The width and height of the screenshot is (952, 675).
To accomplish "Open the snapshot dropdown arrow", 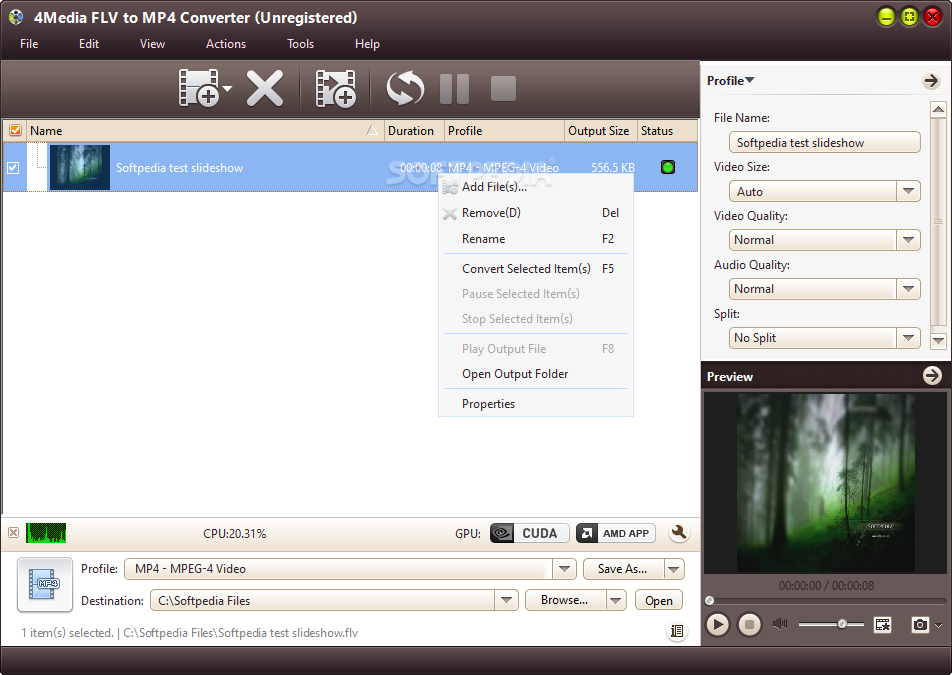I will (939, 625).
